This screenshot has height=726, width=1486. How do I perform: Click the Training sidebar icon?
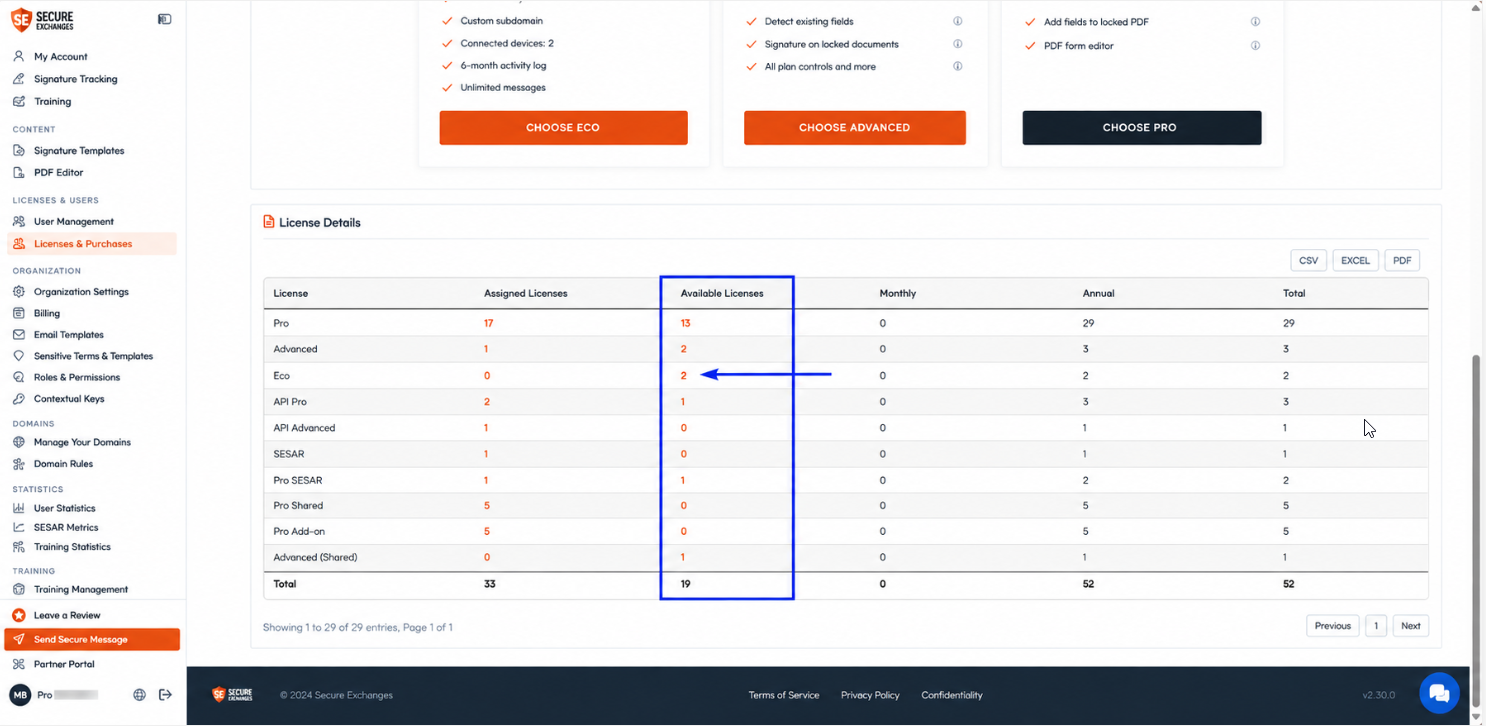[19, 101]
